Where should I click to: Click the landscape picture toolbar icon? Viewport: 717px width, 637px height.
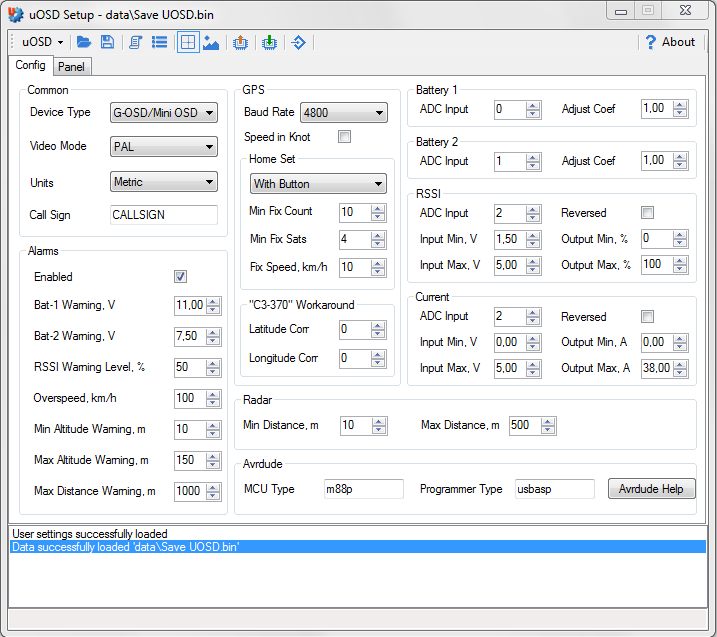click(211, 42)
